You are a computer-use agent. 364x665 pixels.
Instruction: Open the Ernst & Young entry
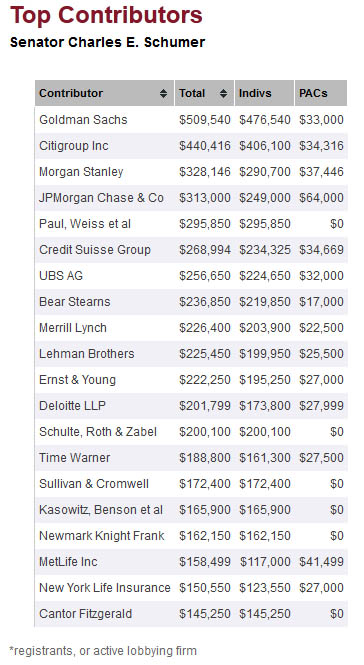tap(77, 380)
